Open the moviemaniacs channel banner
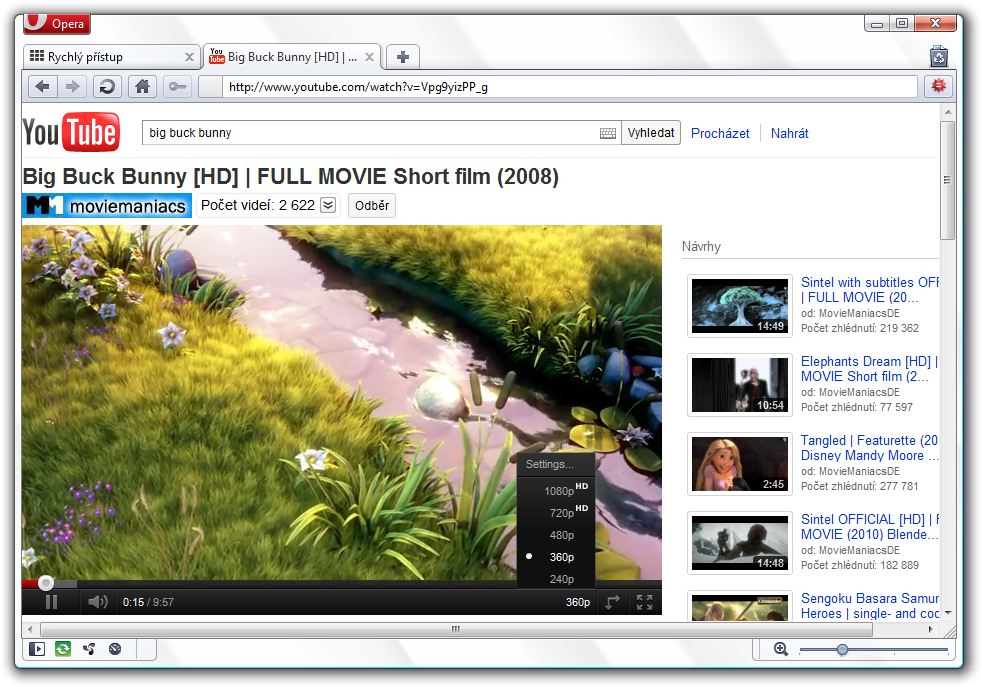This screenshot has height=687, width=982. (106, 205)
